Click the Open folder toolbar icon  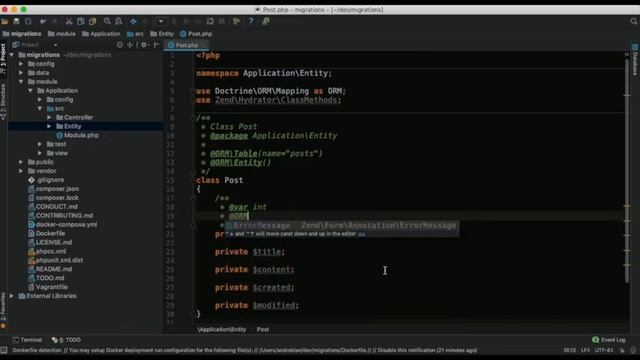pyautogui.click(x=4, y=21)
